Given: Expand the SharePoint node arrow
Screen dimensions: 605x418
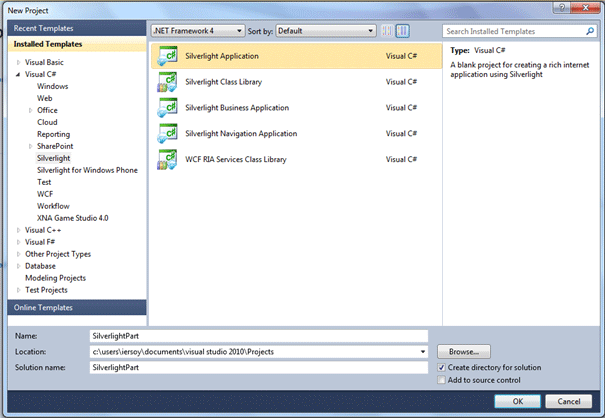Looking at the screenshot, I should (30, 146).
